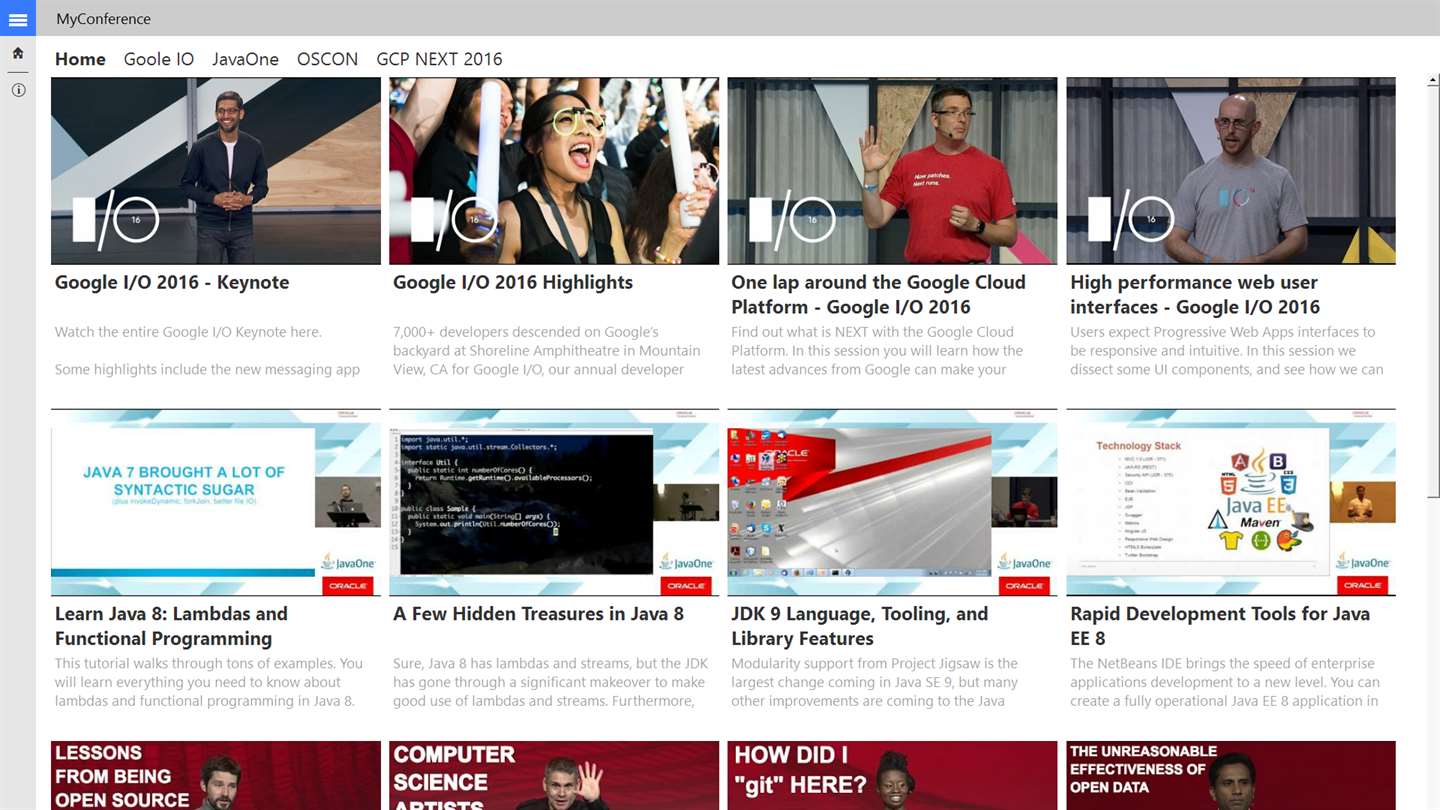Click the text 'Watch the entire Google I/O Keynote here.'
Viewport: 1440px width, 810px height.
(188, 332)
